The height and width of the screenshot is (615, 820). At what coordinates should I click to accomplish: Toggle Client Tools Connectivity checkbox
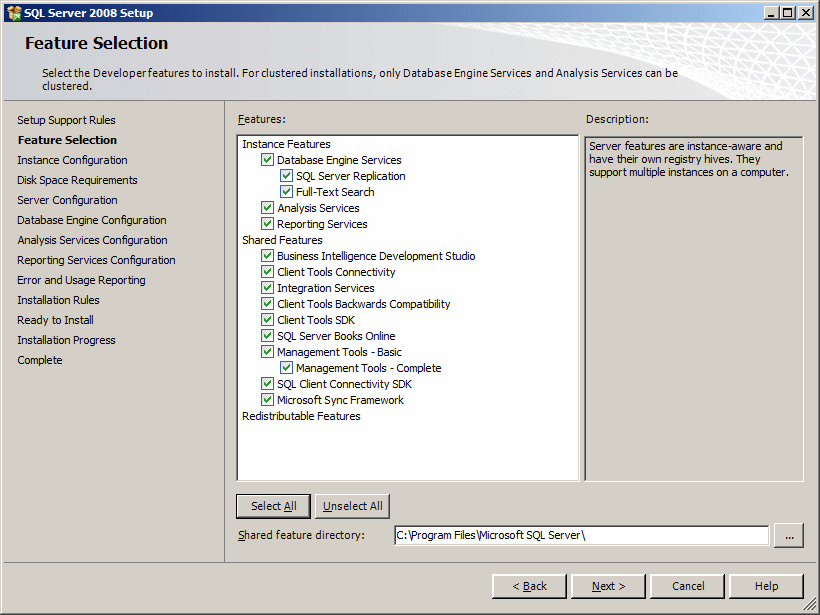(267, 271)
